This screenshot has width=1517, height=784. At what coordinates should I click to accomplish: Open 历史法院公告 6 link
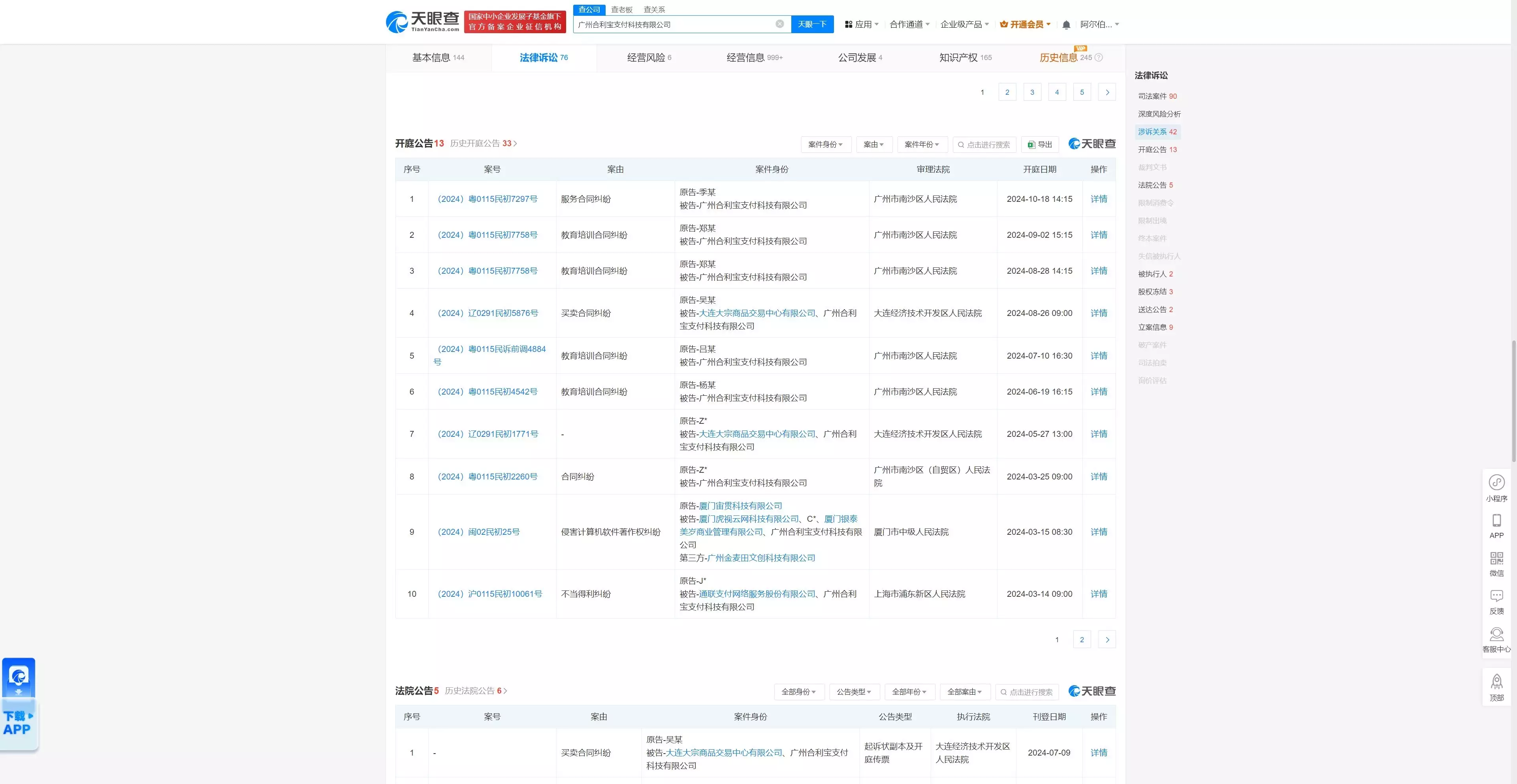[x=476, y=691]
